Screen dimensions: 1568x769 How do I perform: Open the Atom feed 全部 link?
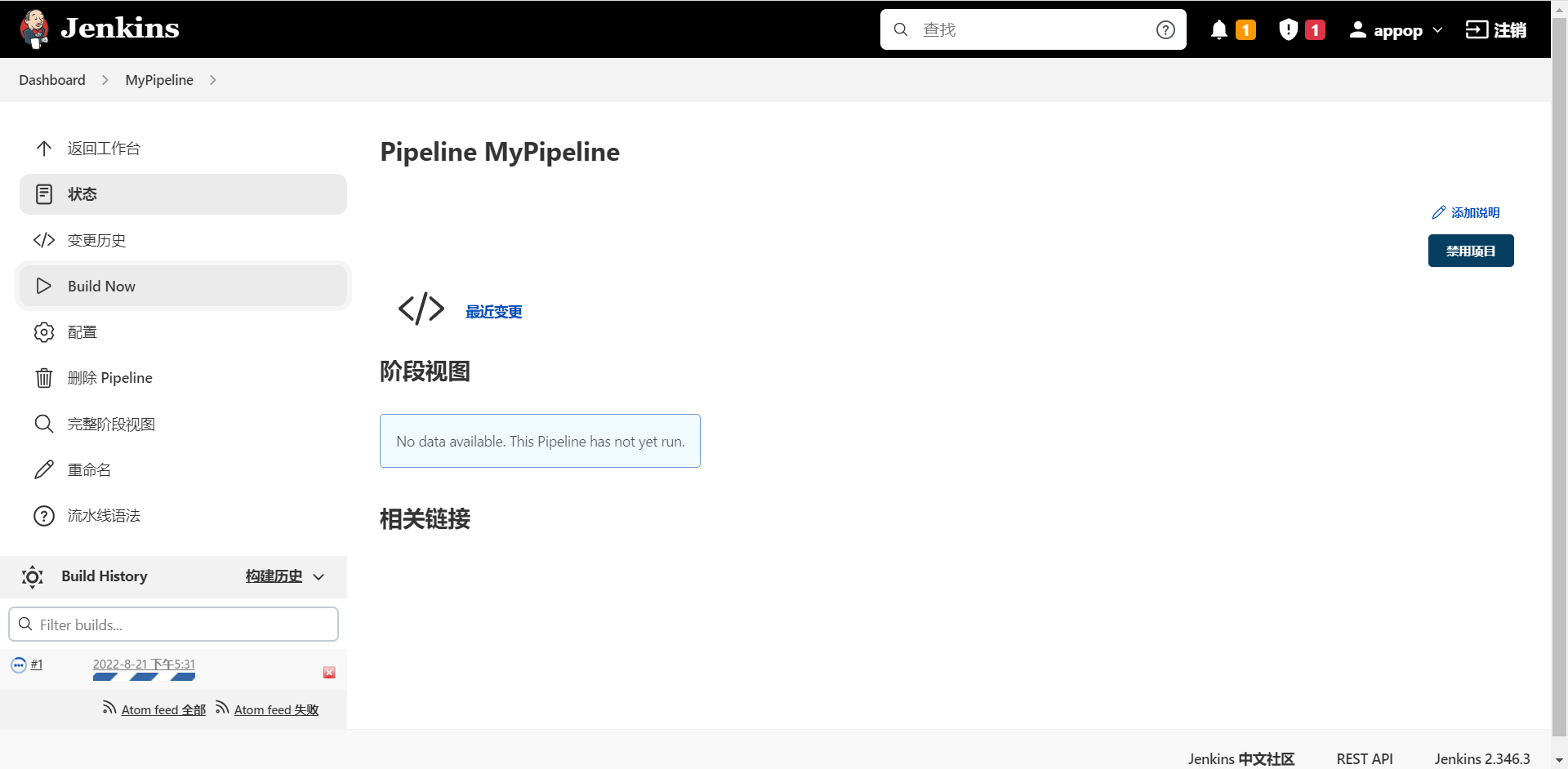163,710
